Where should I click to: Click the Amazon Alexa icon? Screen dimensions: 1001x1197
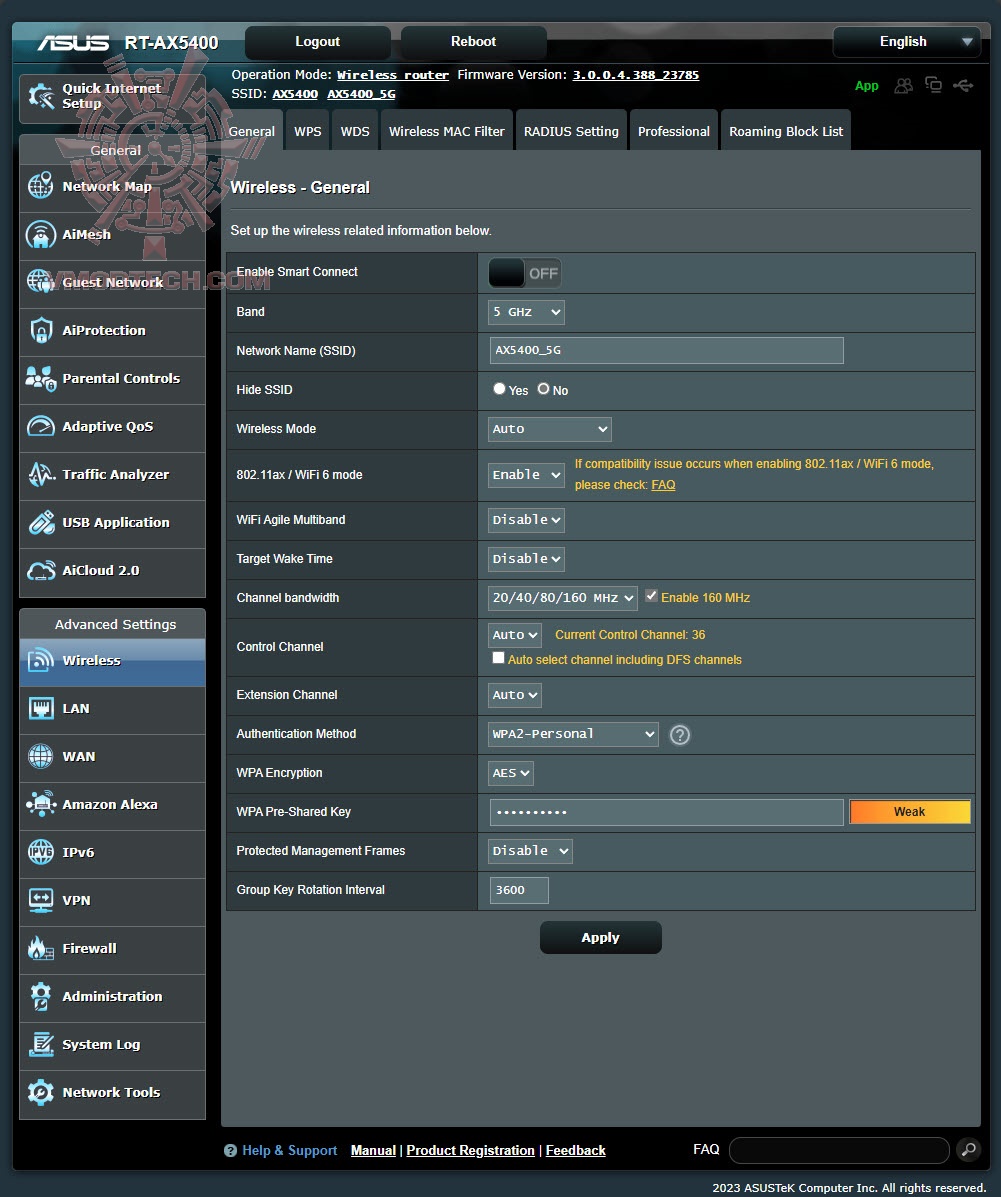point(40,804)
